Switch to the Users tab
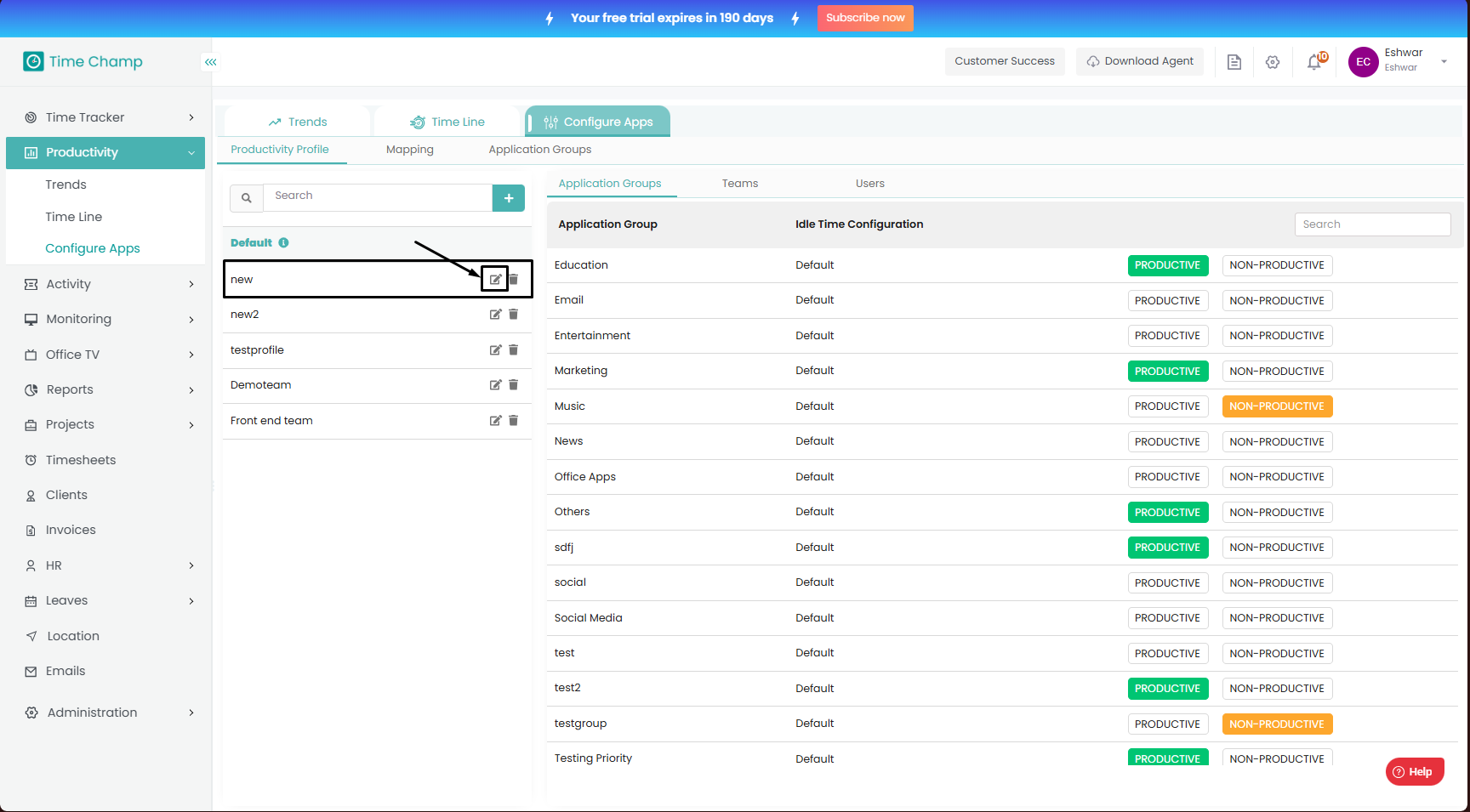Image resolution: width=1470 pixels, height=812 pixels. point(870,184)
